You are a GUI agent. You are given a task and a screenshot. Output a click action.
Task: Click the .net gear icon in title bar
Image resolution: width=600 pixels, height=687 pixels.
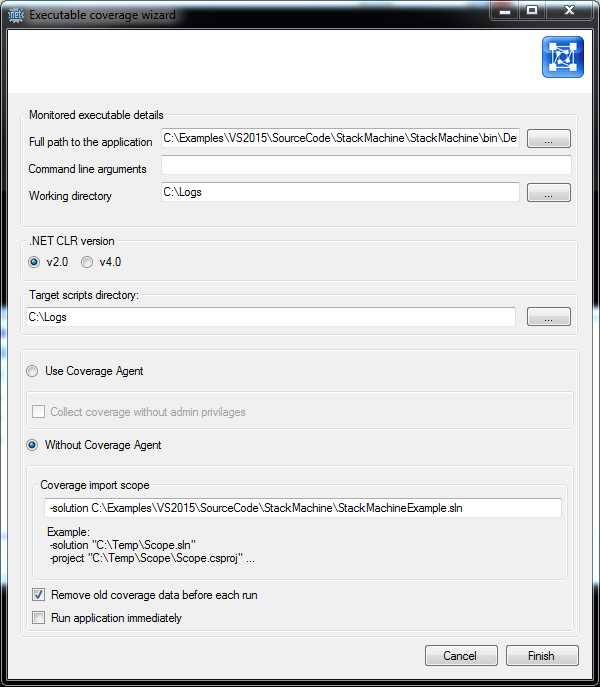pos(16,15)
